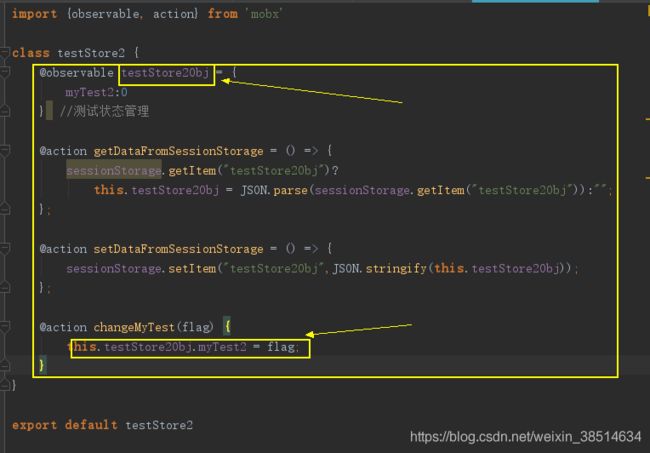Image resolution: width=650 pixels, height=453 pixels.
Task: Click fold end marker at class closing brace
Action: pos(5,385)
